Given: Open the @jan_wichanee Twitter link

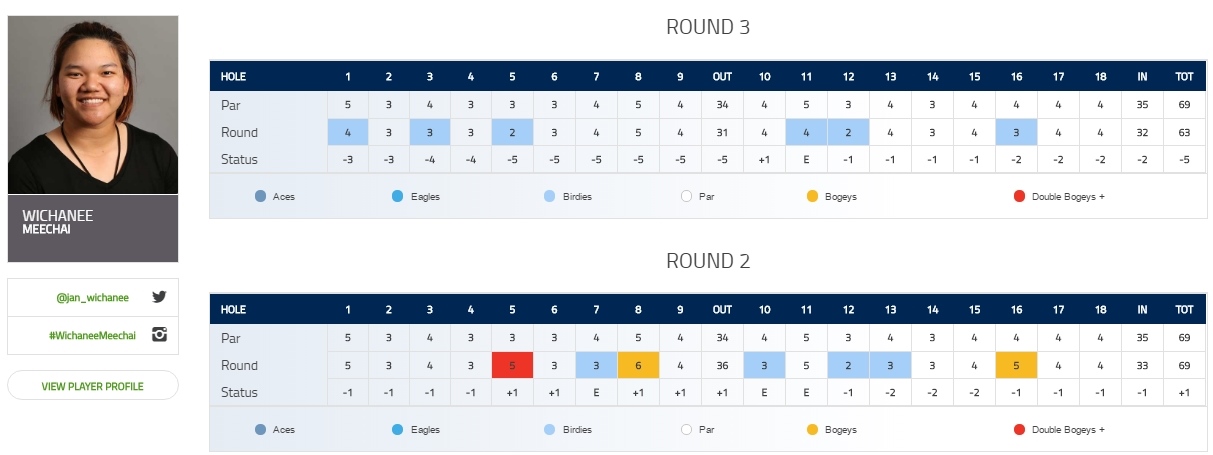Looking at the screenshot, I should [93, 297].
